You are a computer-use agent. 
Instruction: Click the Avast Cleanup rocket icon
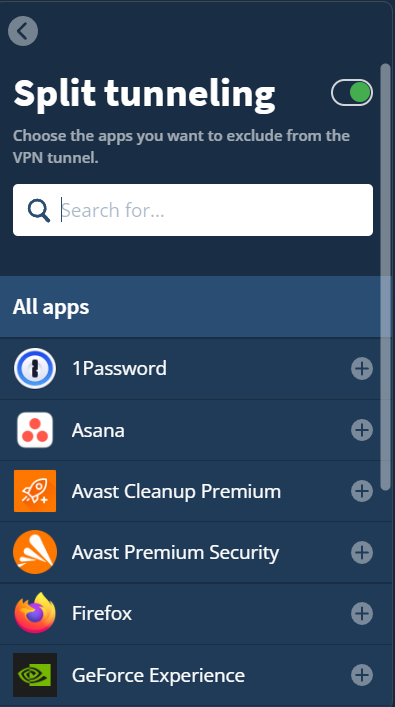(35, 491)
